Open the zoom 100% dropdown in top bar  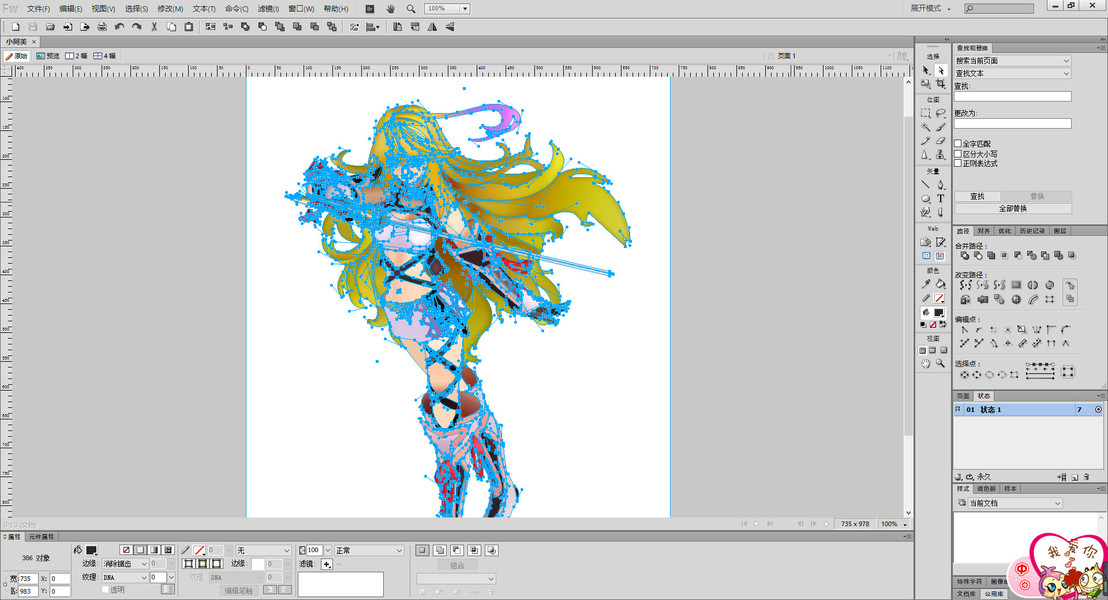[465, 8]
